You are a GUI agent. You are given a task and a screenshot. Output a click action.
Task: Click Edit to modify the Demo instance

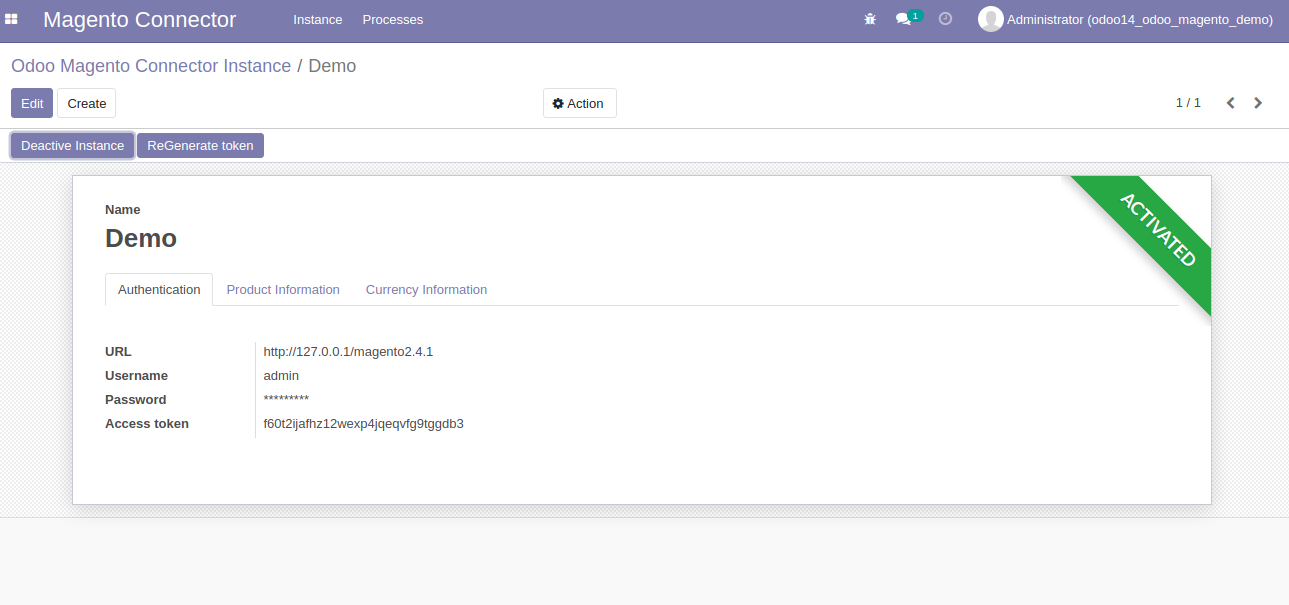tap(31, 102)
